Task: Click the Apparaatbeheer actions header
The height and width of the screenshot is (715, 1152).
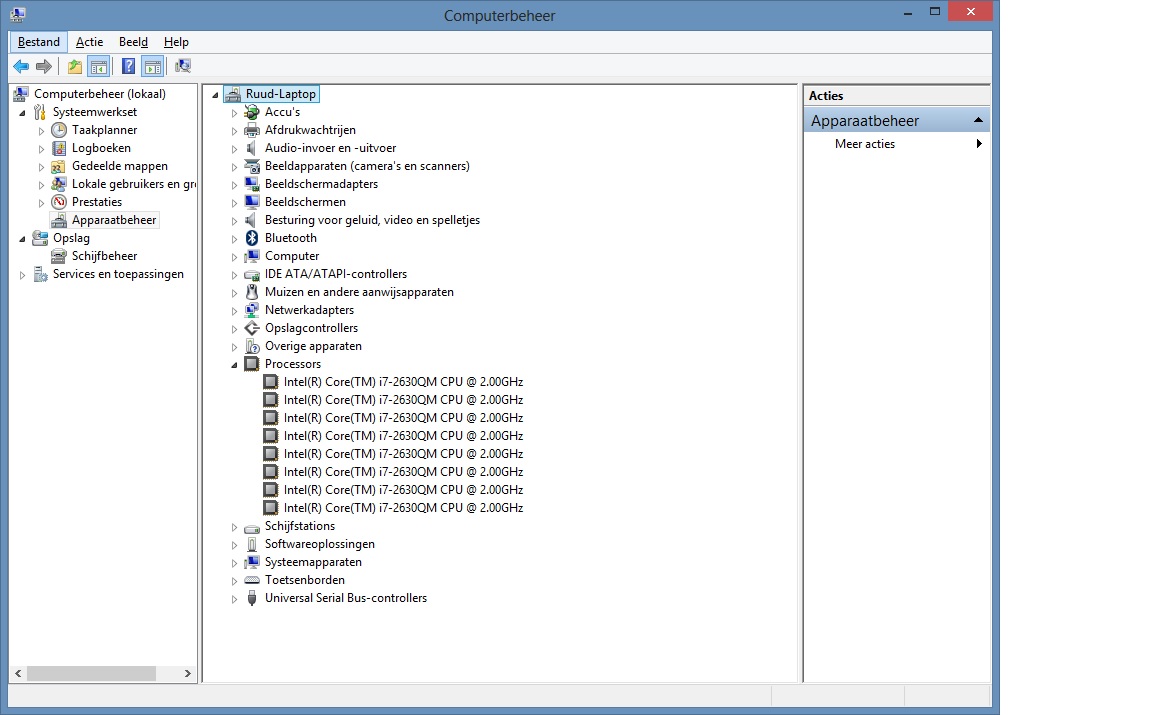Action: (x=897, y=121)
